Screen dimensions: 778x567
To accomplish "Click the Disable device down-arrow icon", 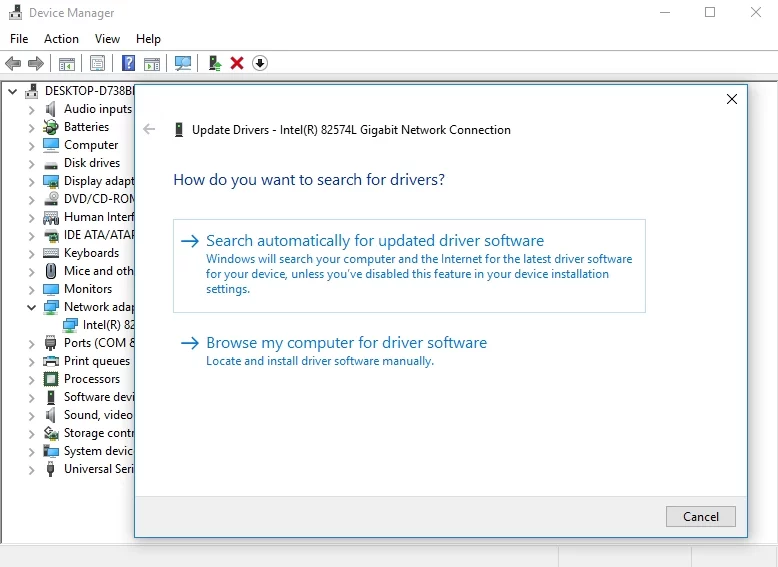I will tap(260, 63).
